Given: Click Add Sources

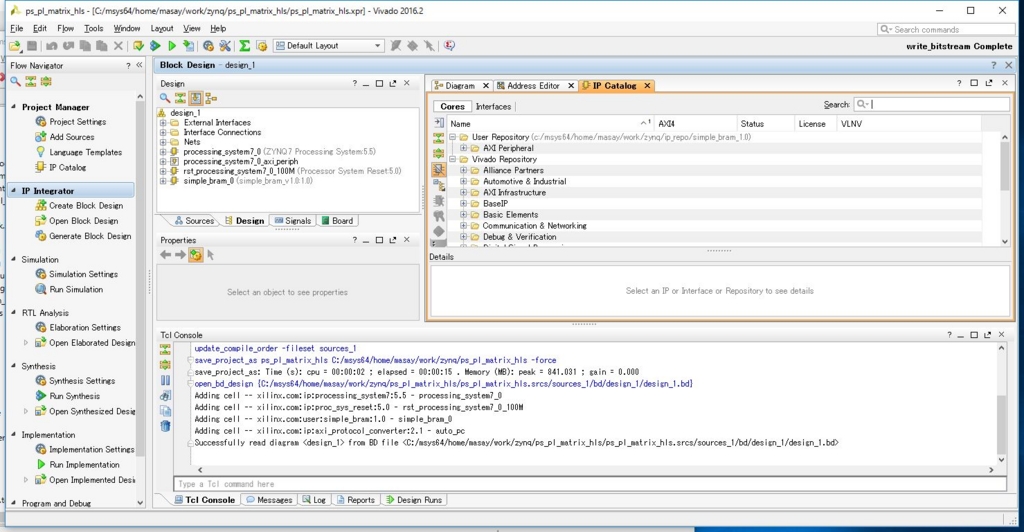Looking at the screenshot, I should click(72, 137).
